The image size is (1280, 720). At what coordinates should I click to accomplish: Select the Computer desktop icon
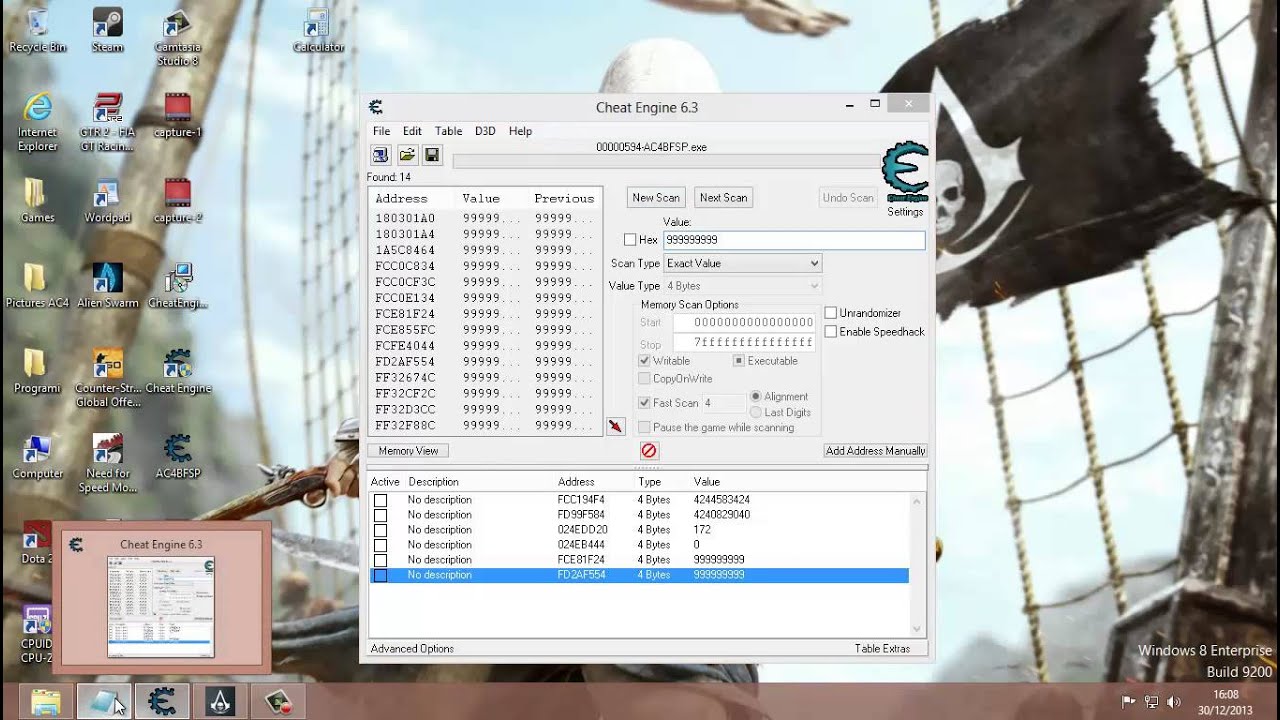click(37, 457)
